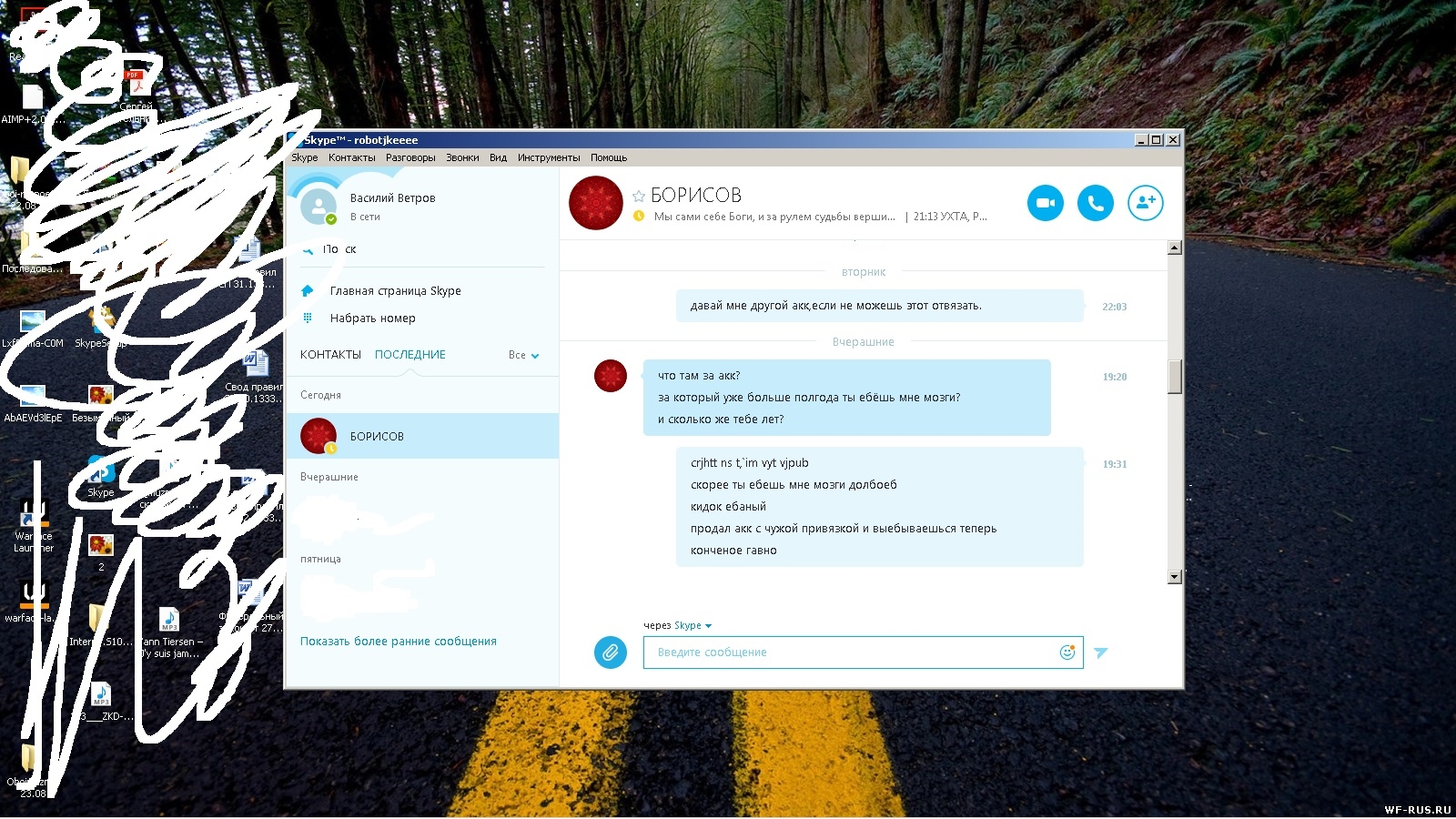Switch to the КОНТАКТЫ tab

click(330, 355)
